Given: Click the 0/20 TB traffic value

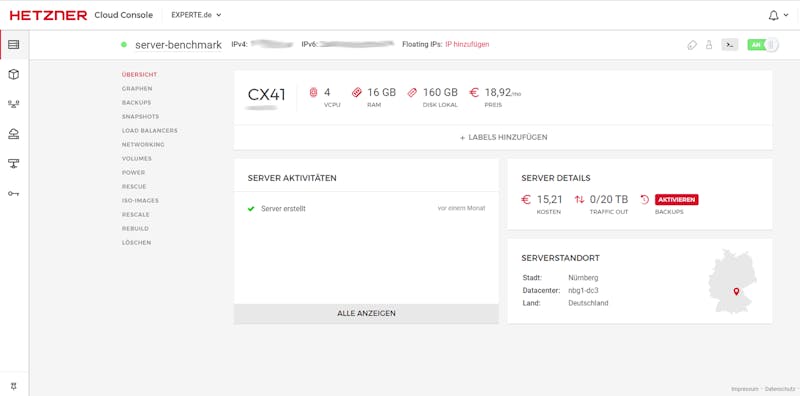Looking at the screenshot, I should click(609, 200).
